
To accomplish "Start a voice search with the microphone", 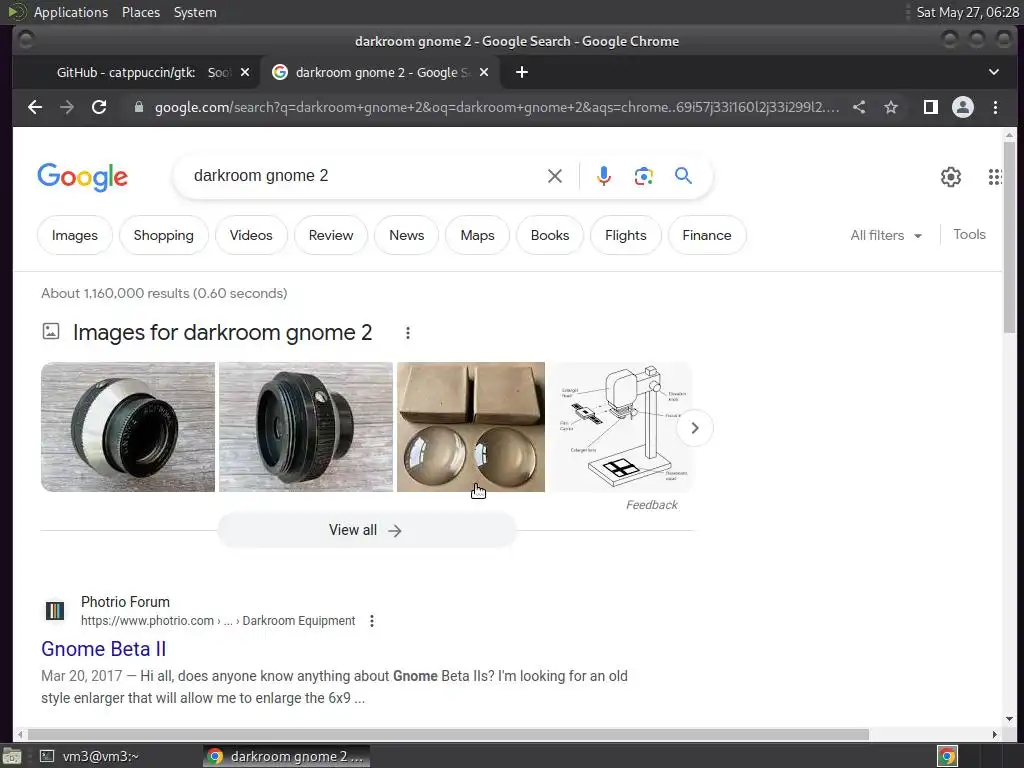I will [603, 176].
